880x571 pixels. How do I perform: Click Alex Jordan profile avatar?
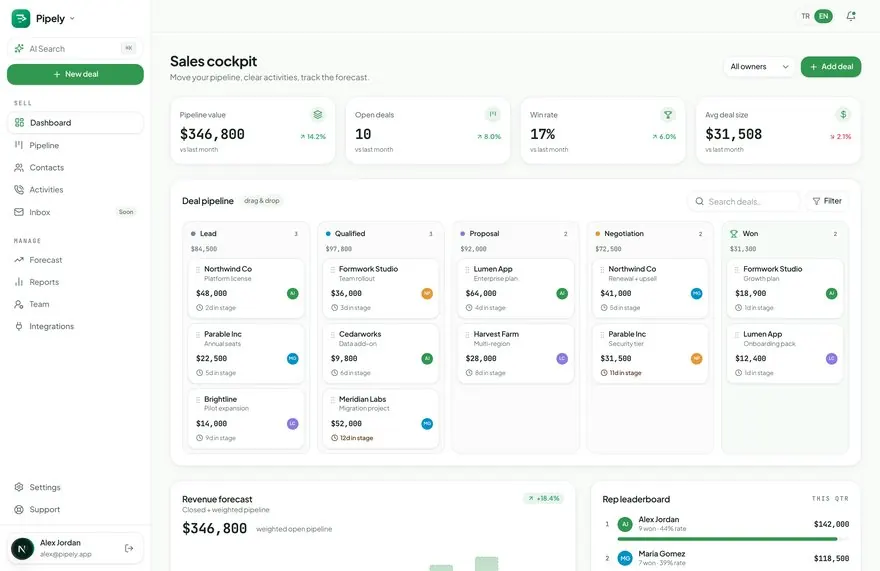(22, 548)
